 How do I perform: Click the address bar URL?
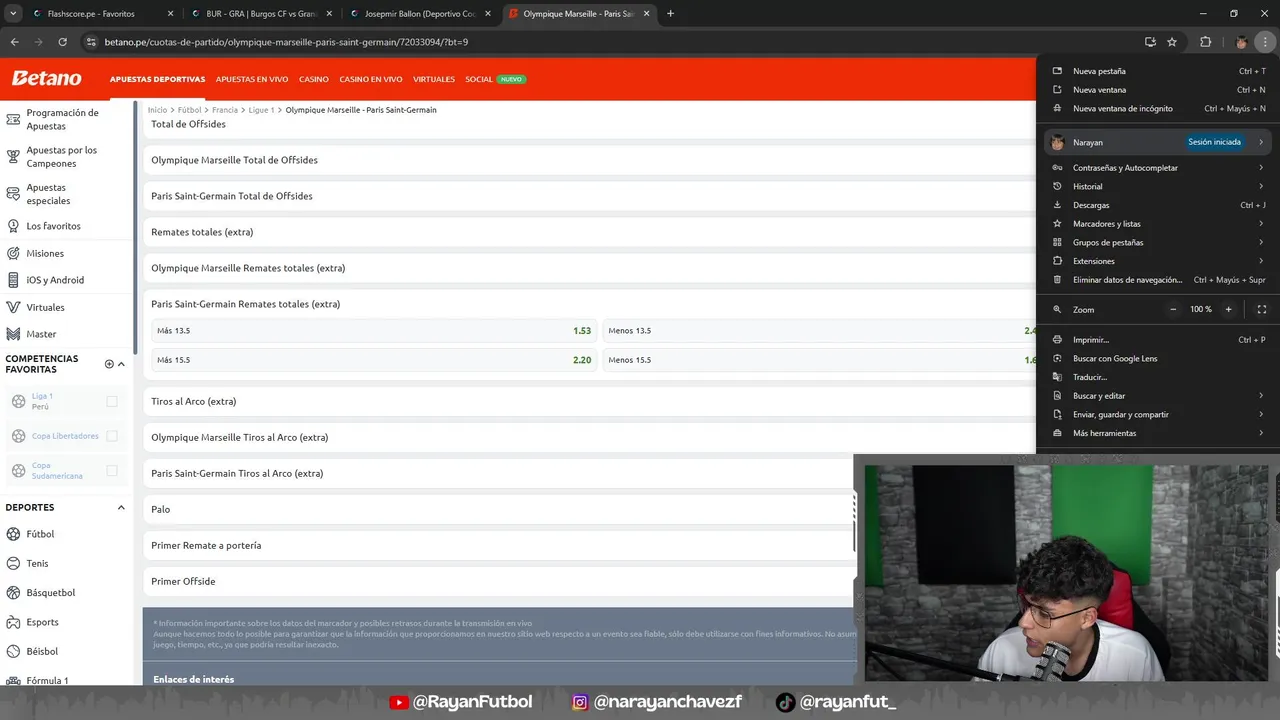tap(286, 42)
